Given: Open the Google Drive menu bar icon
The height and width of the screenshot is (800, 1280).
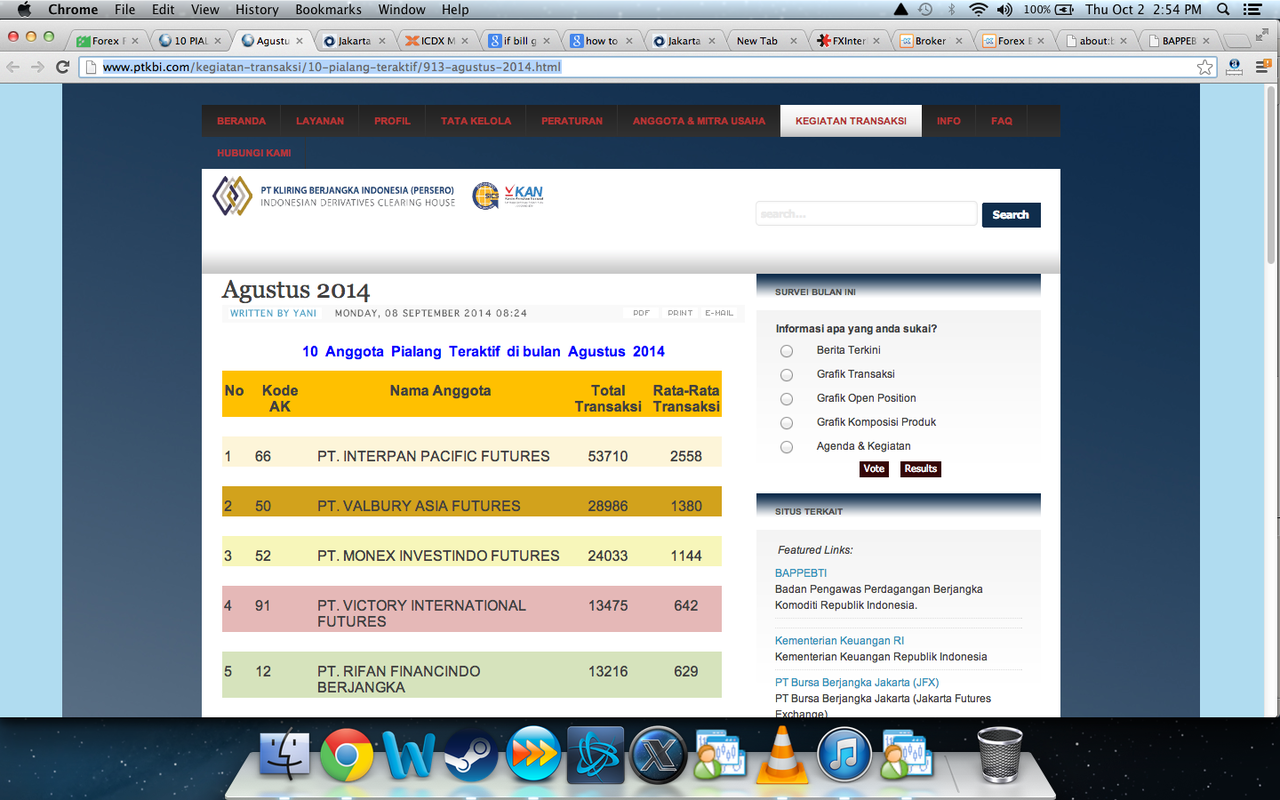Looking at the screenshot, I should (900, 9).
